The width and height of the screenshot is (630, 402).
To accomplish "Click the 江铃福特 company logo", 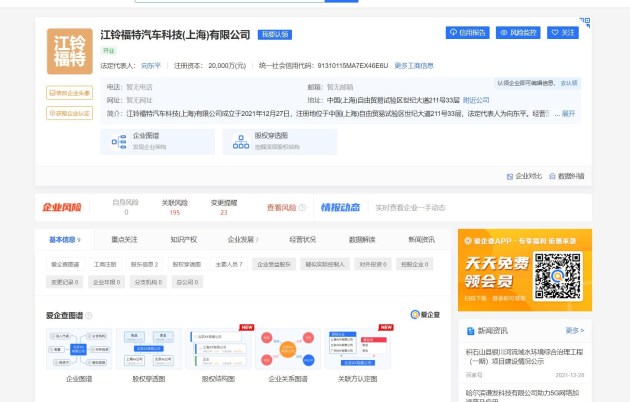I will tap(70, 51).
